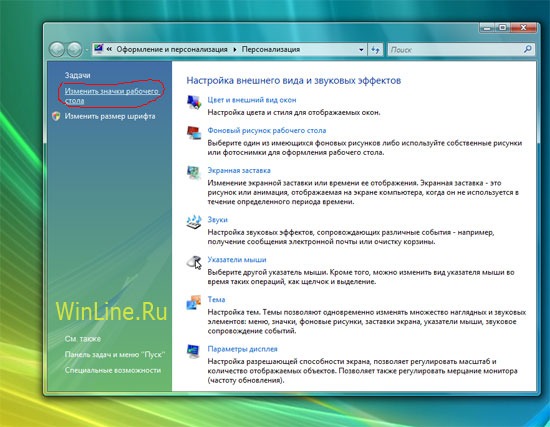Click the mouse pointers icon
Image resolution: width=550 pixels, height=427 pixels.
pyautogui.click(x=194, y=262)
